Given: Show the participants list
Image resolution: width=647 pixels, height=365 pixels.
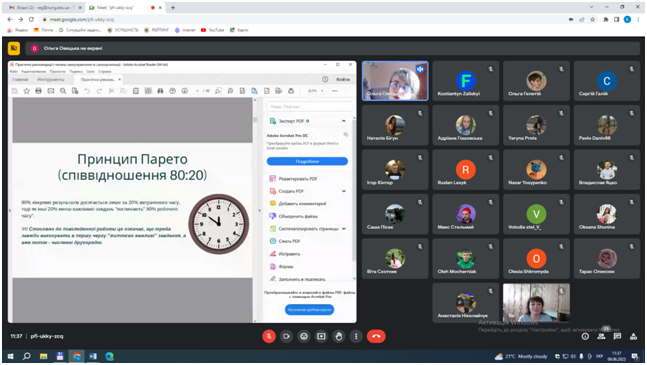Looking at the screenshot, I should click(x=602, y=337).
